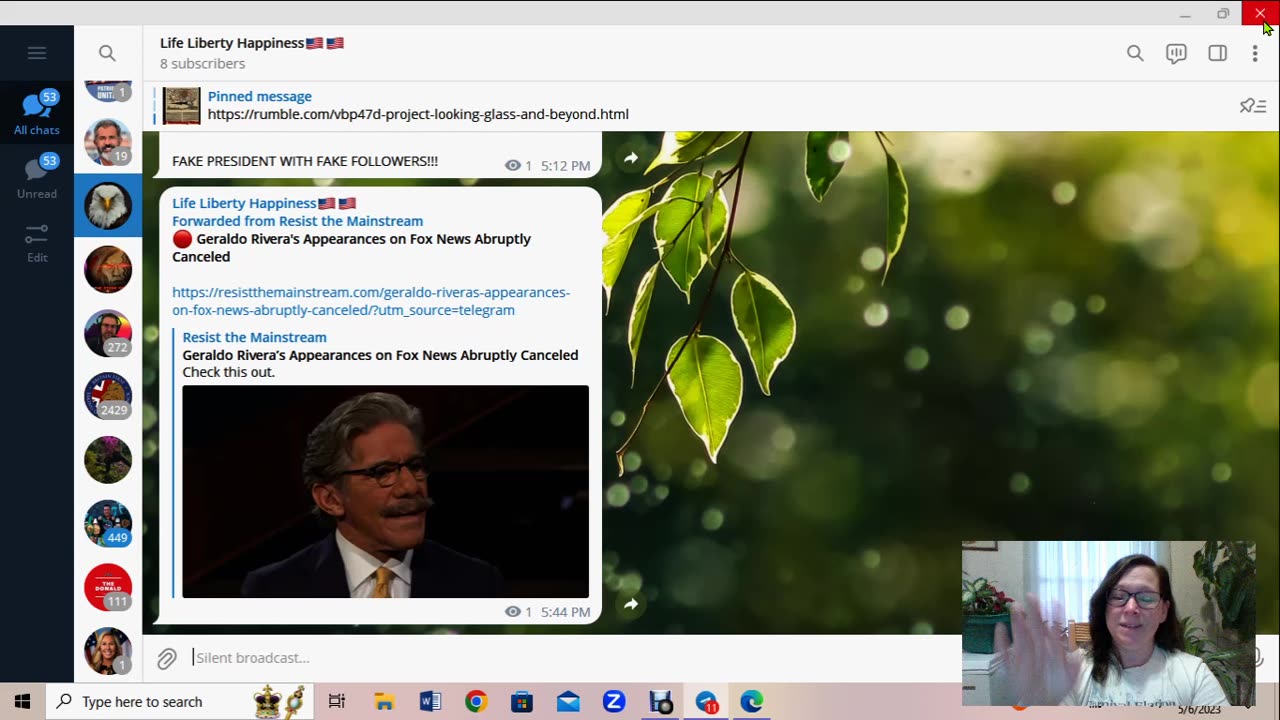Open Zoom from the taskbar
Screen dimensions: 1280x720
pos(614,702)
